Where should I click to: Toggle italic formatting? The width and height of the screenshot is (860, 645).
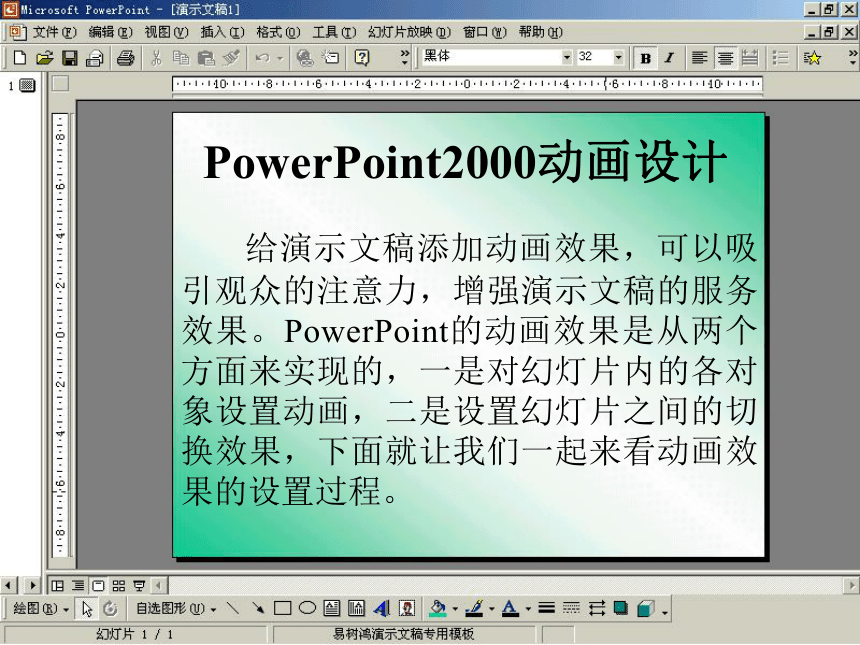click(669, 58)
